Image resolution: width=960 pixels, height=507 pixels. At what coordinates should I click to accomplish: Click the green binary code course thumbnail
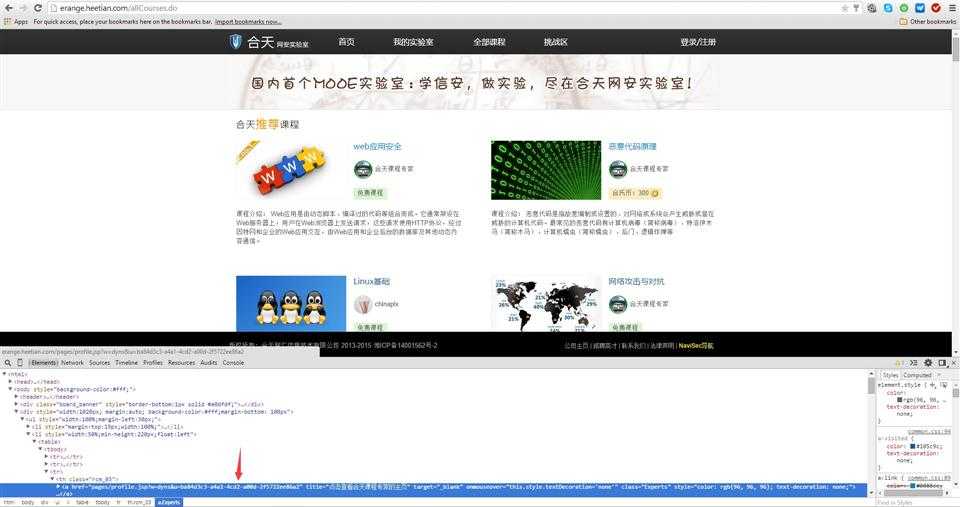point(546,170)
